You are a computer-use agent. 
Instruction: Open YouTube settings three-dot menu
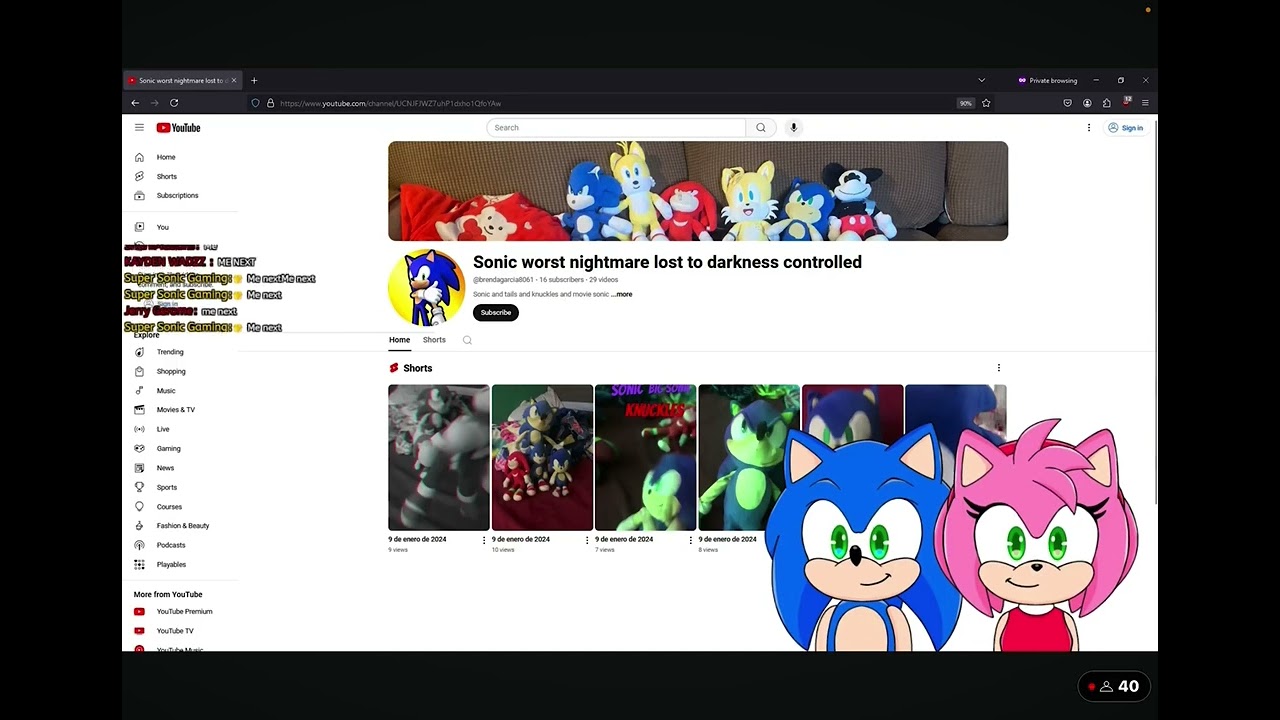point(1089,128)
